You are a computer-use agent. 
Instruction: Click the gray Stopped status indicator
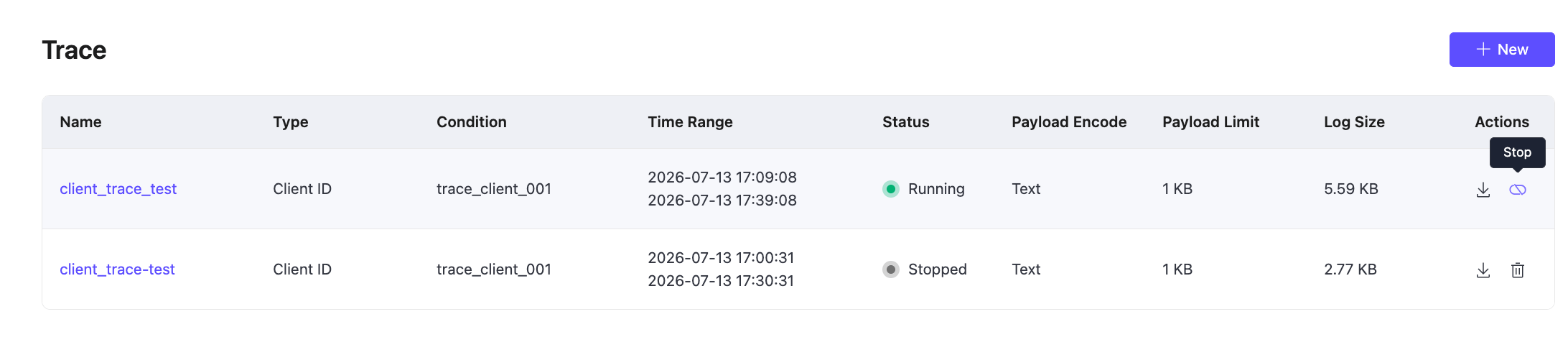point(890,269)
